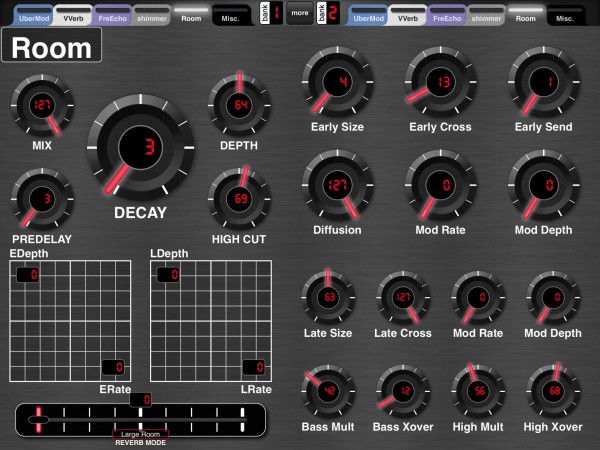Open the shimmer tab in bank 2
The height and width of the screenshot is (450, 600).
click(486, 16)
